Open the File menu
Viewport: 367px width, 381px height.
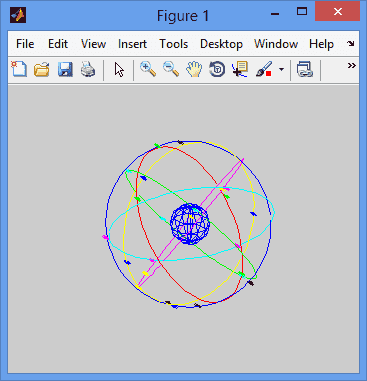coord(25,44)
